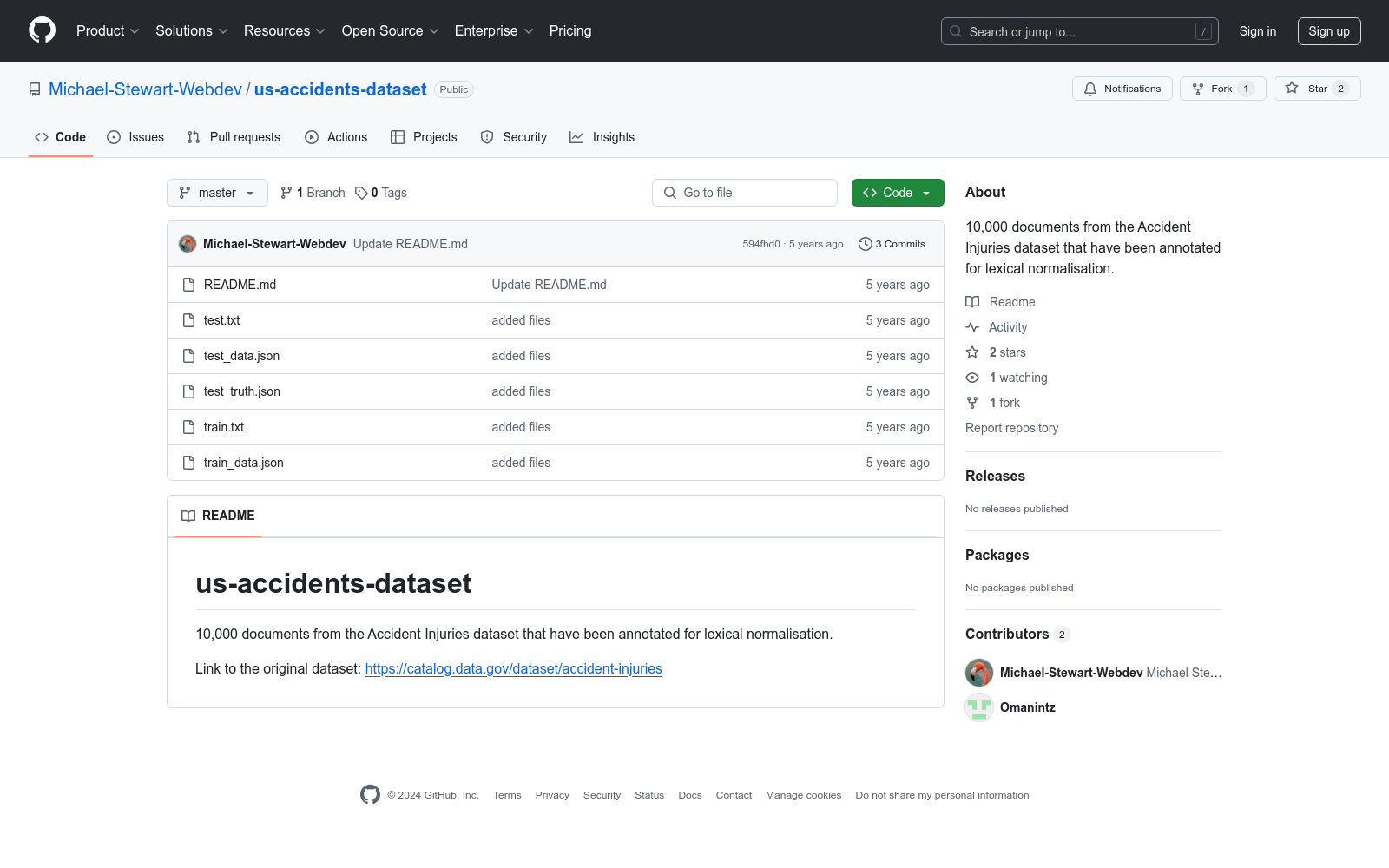View the 3 Commits history
This screenshot has height=868, width=1389.
[892, 244]
